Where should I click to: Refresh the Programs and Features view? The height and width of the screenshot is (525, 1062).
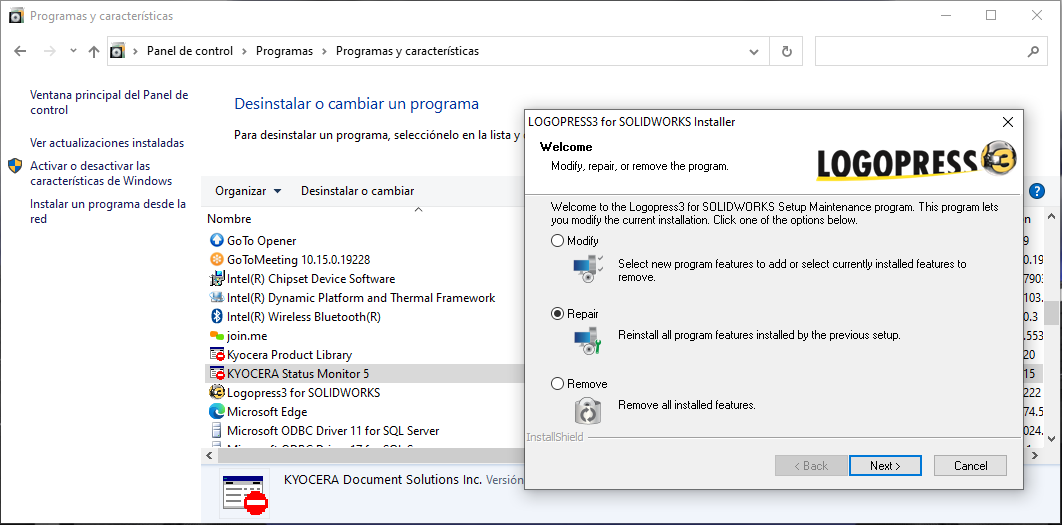coord(786,51)
